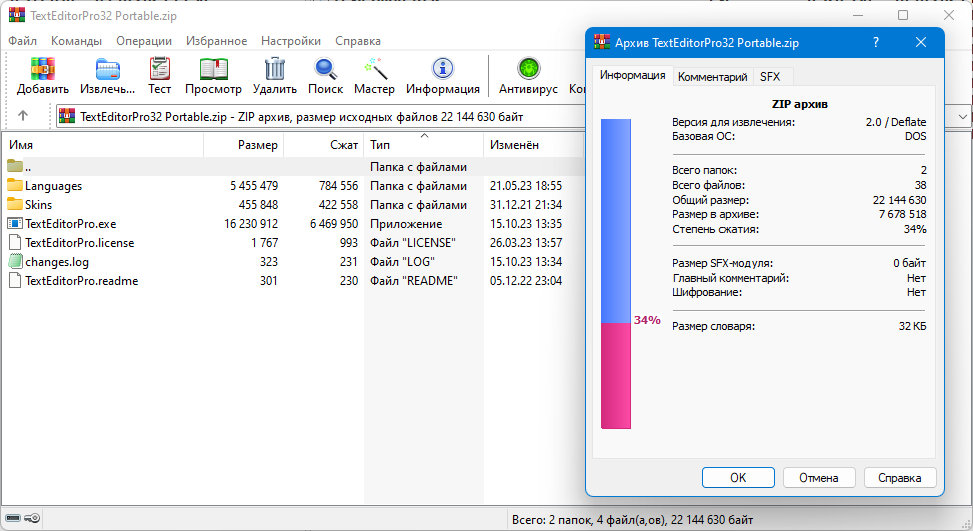Click the drive and key status bar icon
Image resolution: width=973 pixels, height=531 pixels.
(22, 518)
